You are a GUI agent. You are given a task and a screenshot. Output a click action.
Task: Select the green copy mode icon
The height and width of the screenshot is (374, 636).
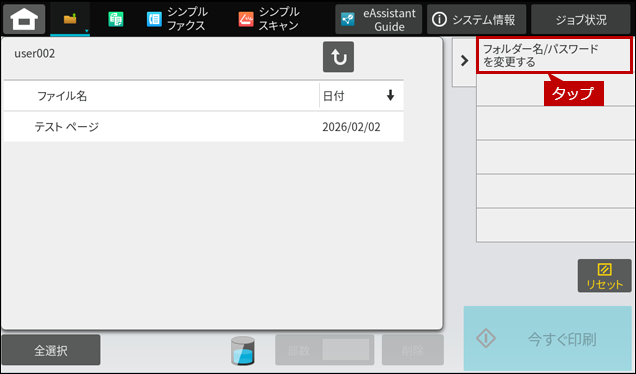116,19
